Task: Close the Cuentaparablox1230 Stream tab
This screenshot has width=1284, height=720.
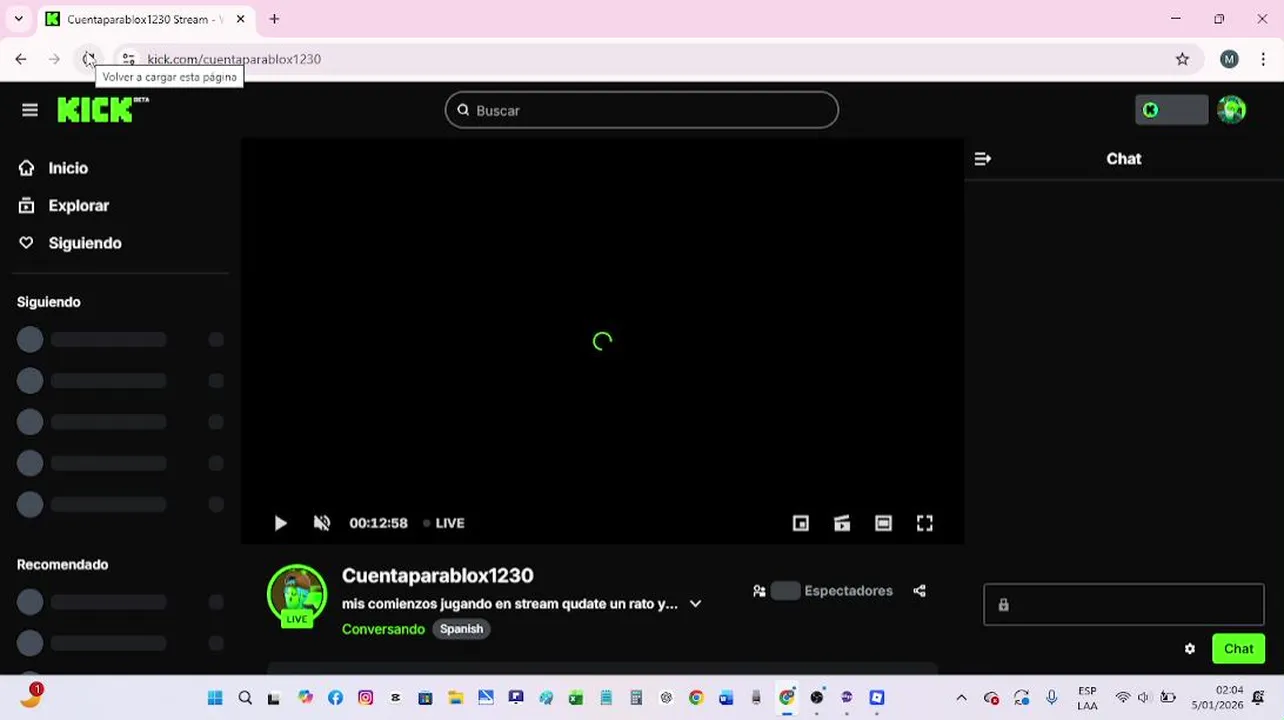Action: click(x=240, y=19)
